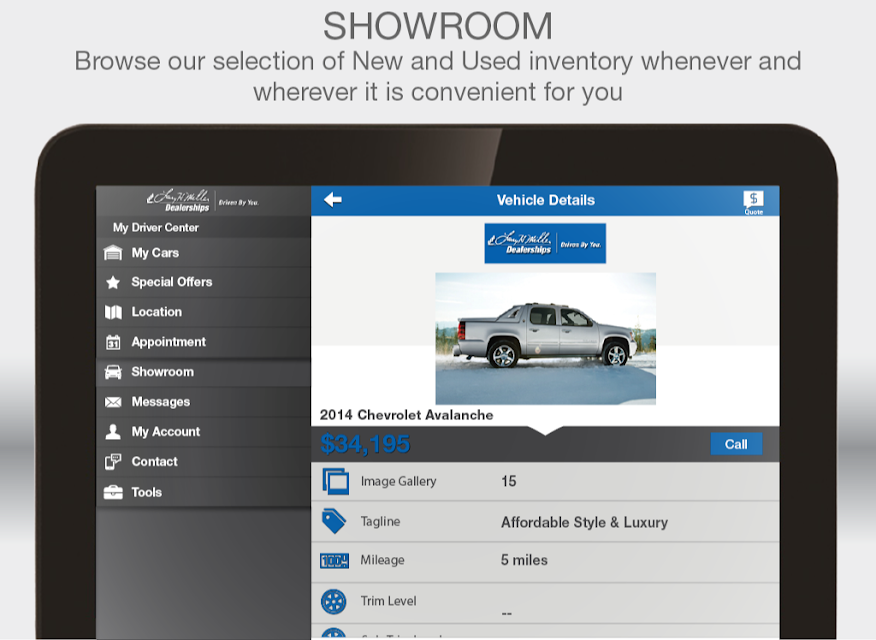Open the Contact menu item
Screen dimensions: 876x640
(x=203, y=462)
